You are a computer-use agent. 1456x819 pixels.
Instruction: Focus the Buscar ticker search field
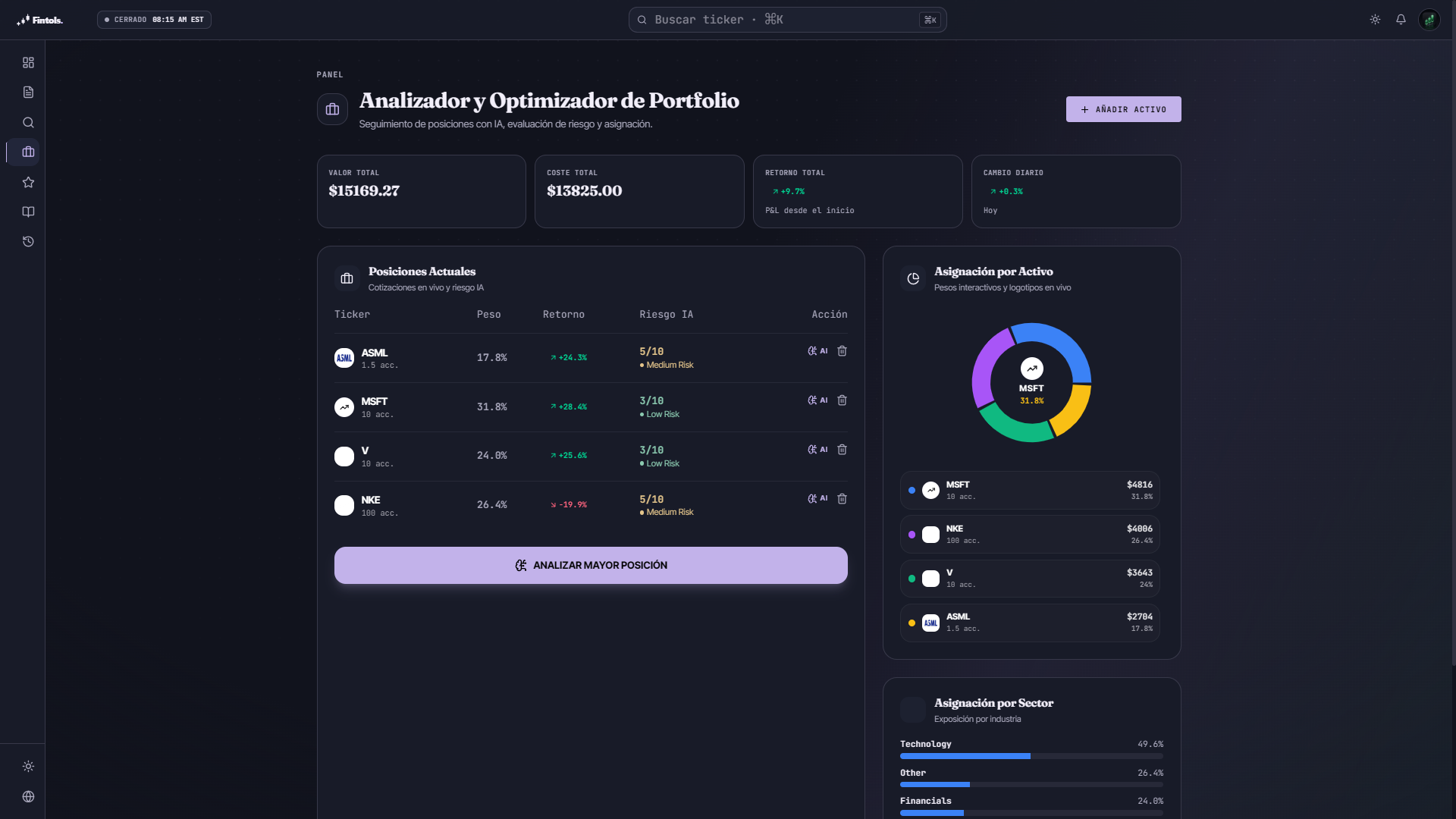[x=787, y=20]
